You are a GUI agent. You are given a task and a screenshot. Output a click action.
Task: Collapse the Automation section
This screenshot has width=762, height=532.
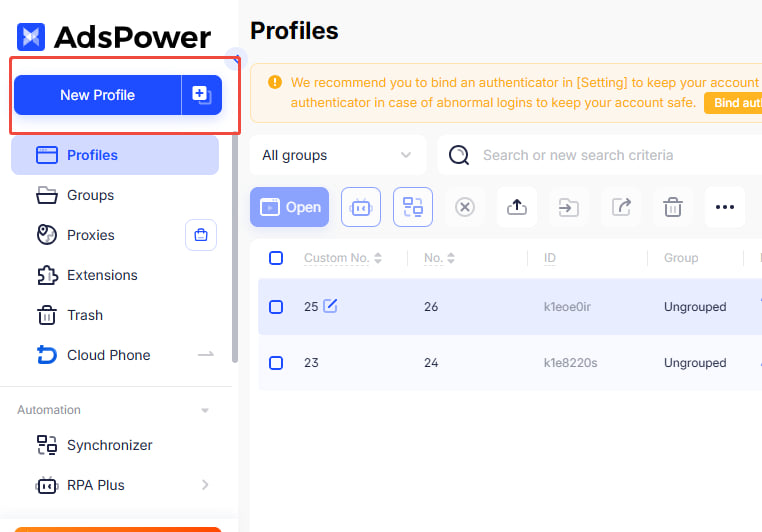tap(205, 411)
